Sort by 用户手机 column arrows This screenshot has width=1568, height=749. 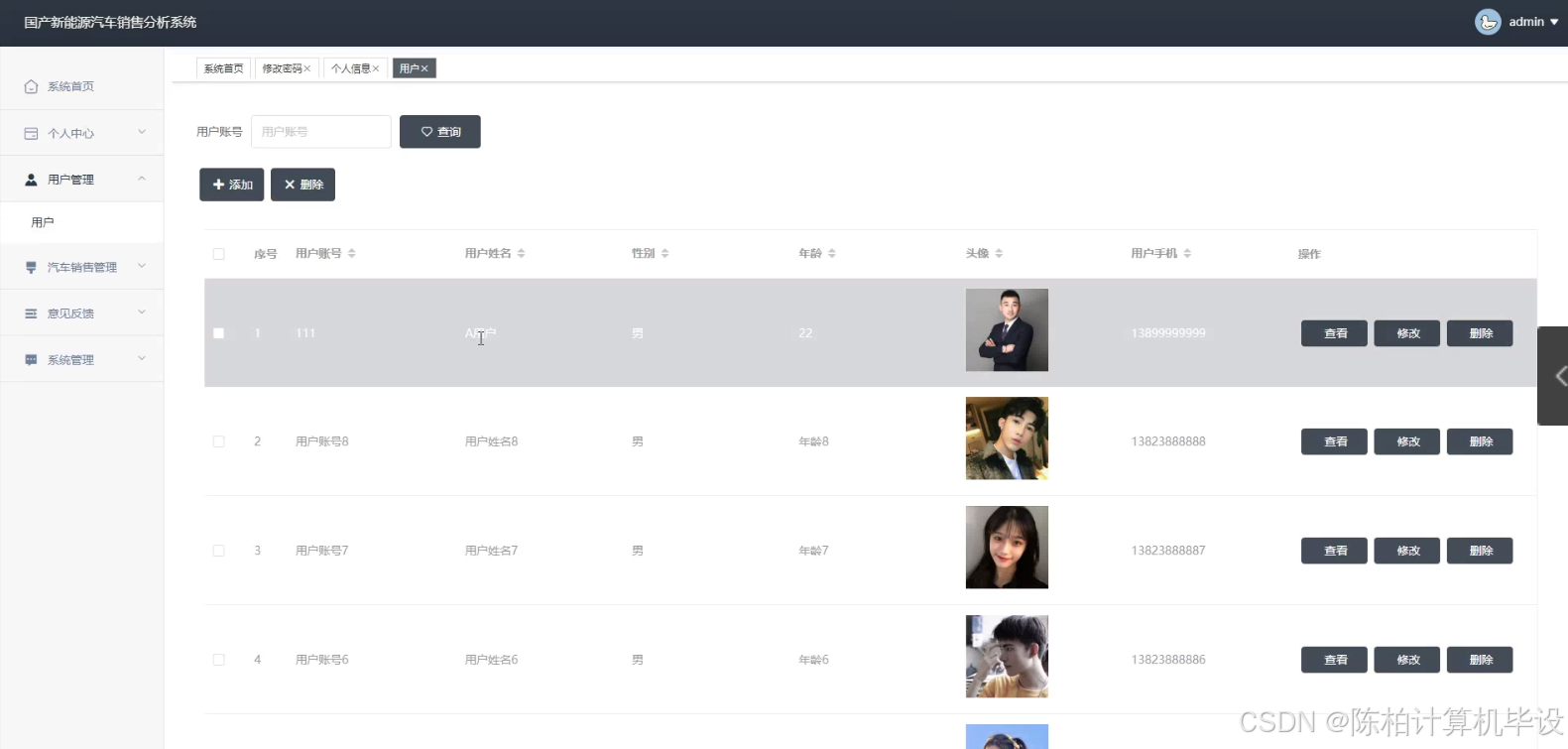1187,254
